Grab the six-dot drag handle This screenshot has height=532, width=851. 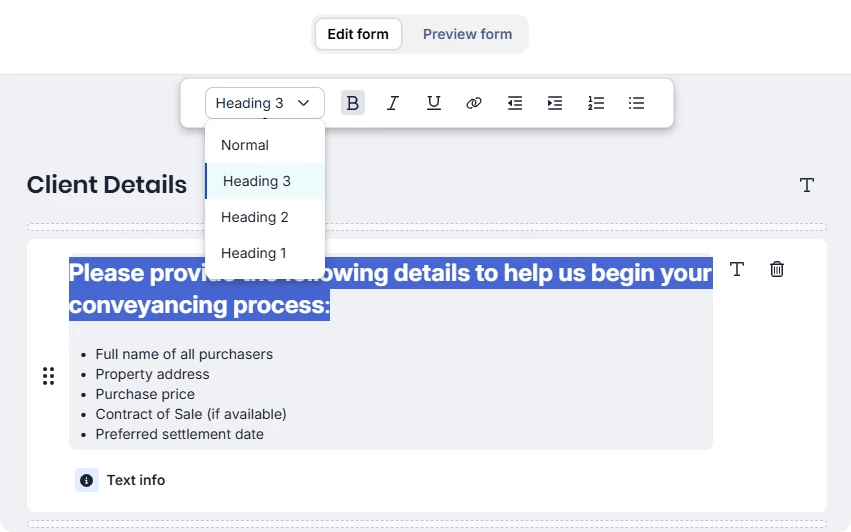pyautogui.click(x=48, y=376)
